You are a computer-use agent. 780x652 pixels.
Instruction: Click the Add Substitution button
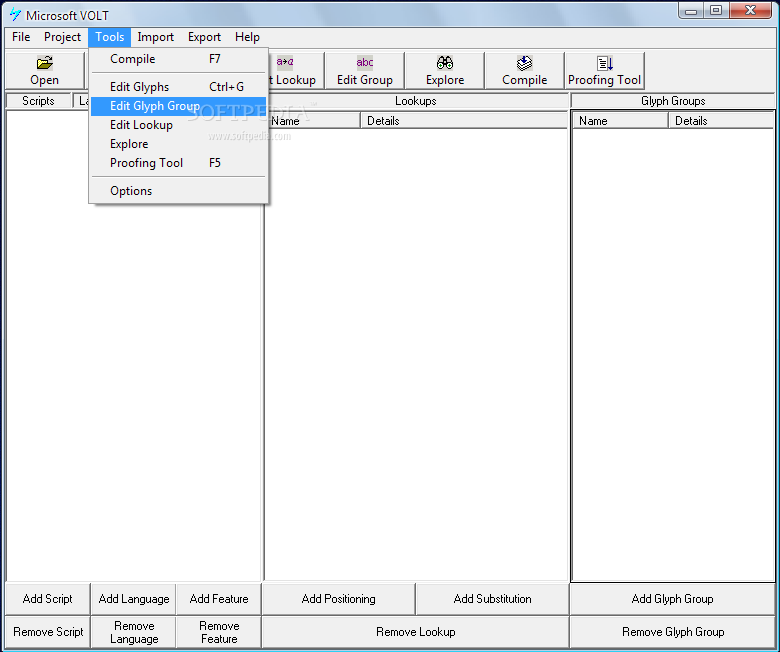[x=492, y=599]
